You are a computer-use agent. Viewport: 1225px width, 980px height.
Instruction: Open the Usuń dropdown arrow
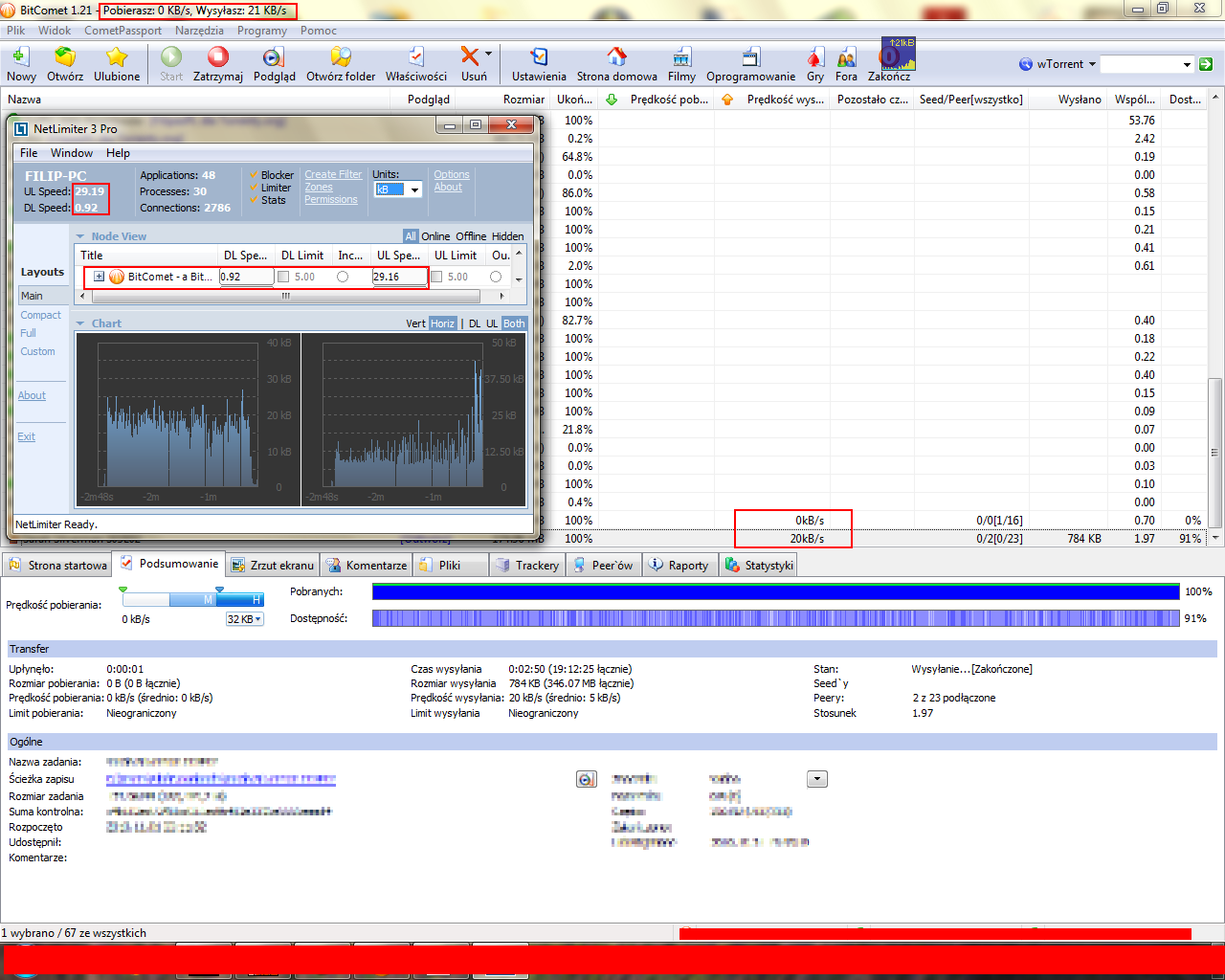[x=489, y=55]
